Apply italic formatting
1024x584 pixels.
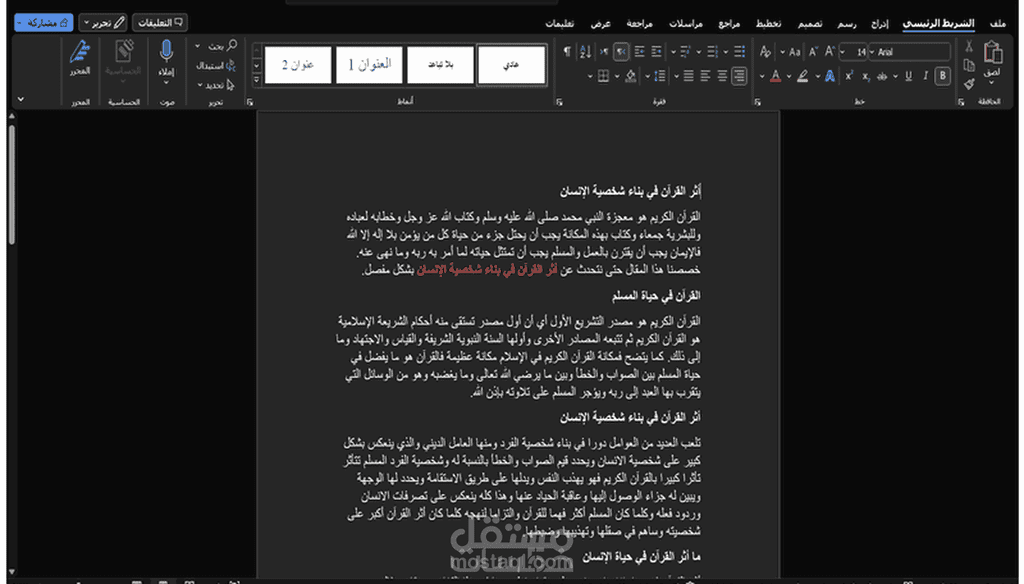926,76
